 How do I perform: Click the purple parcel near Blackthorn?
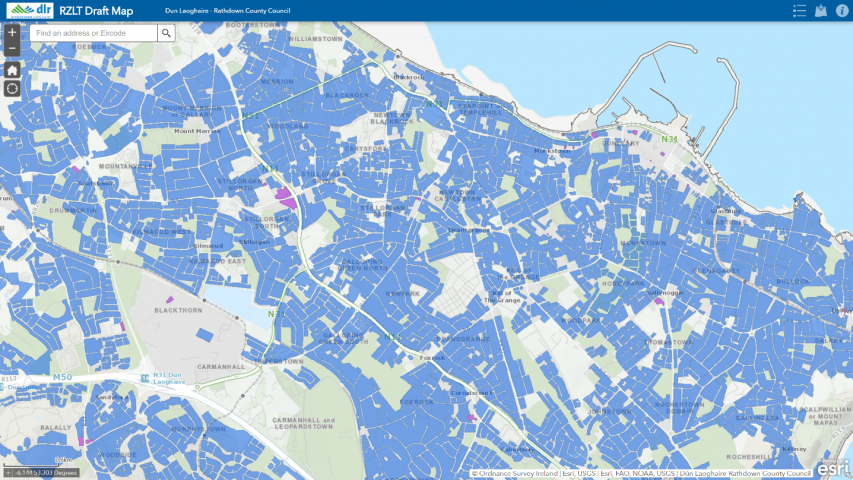pos(169,298)
